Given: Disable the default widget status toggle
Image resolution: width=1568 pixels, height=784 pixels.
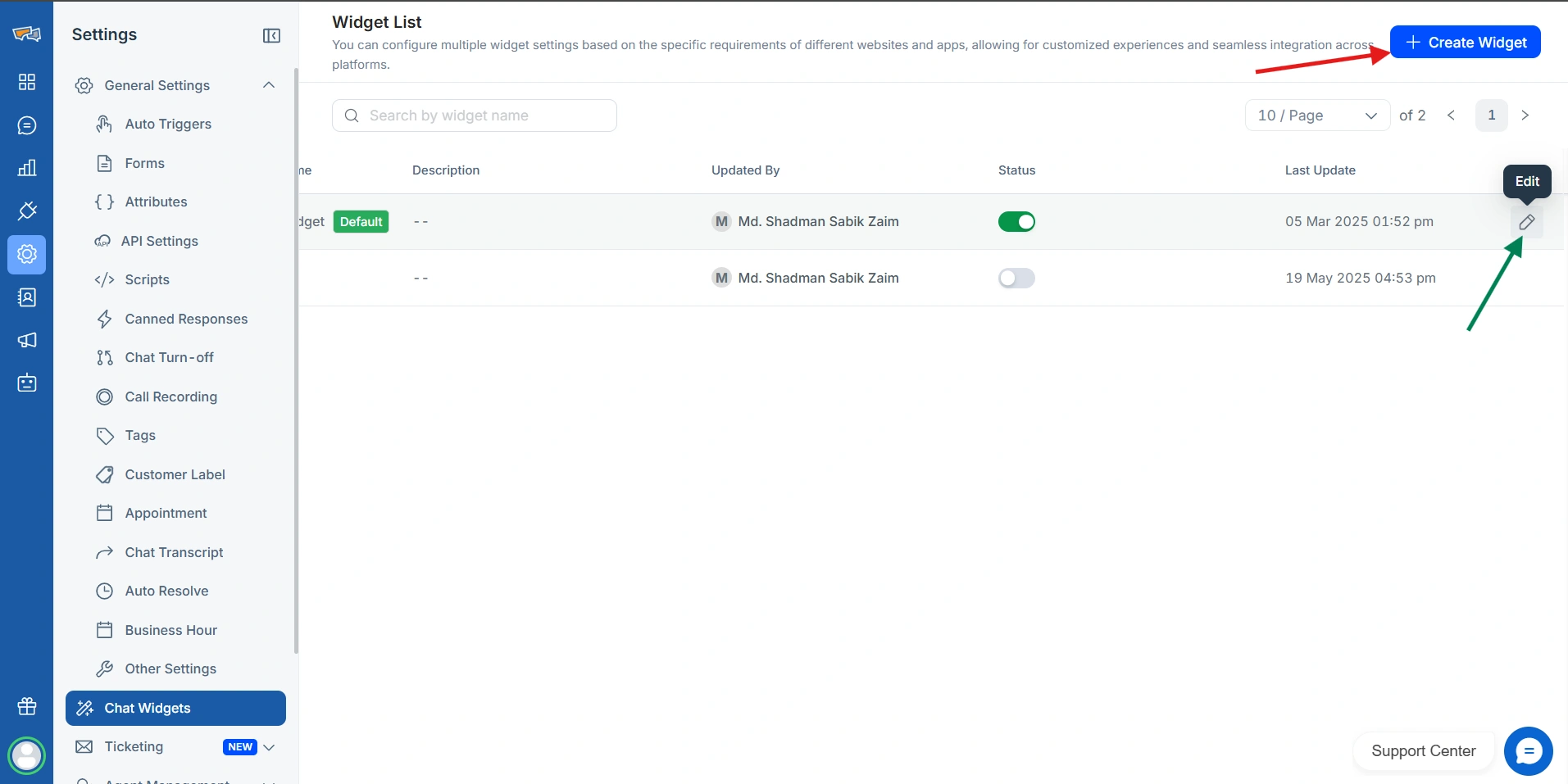Looking at the screenshot, I should tap(1016, 222).
